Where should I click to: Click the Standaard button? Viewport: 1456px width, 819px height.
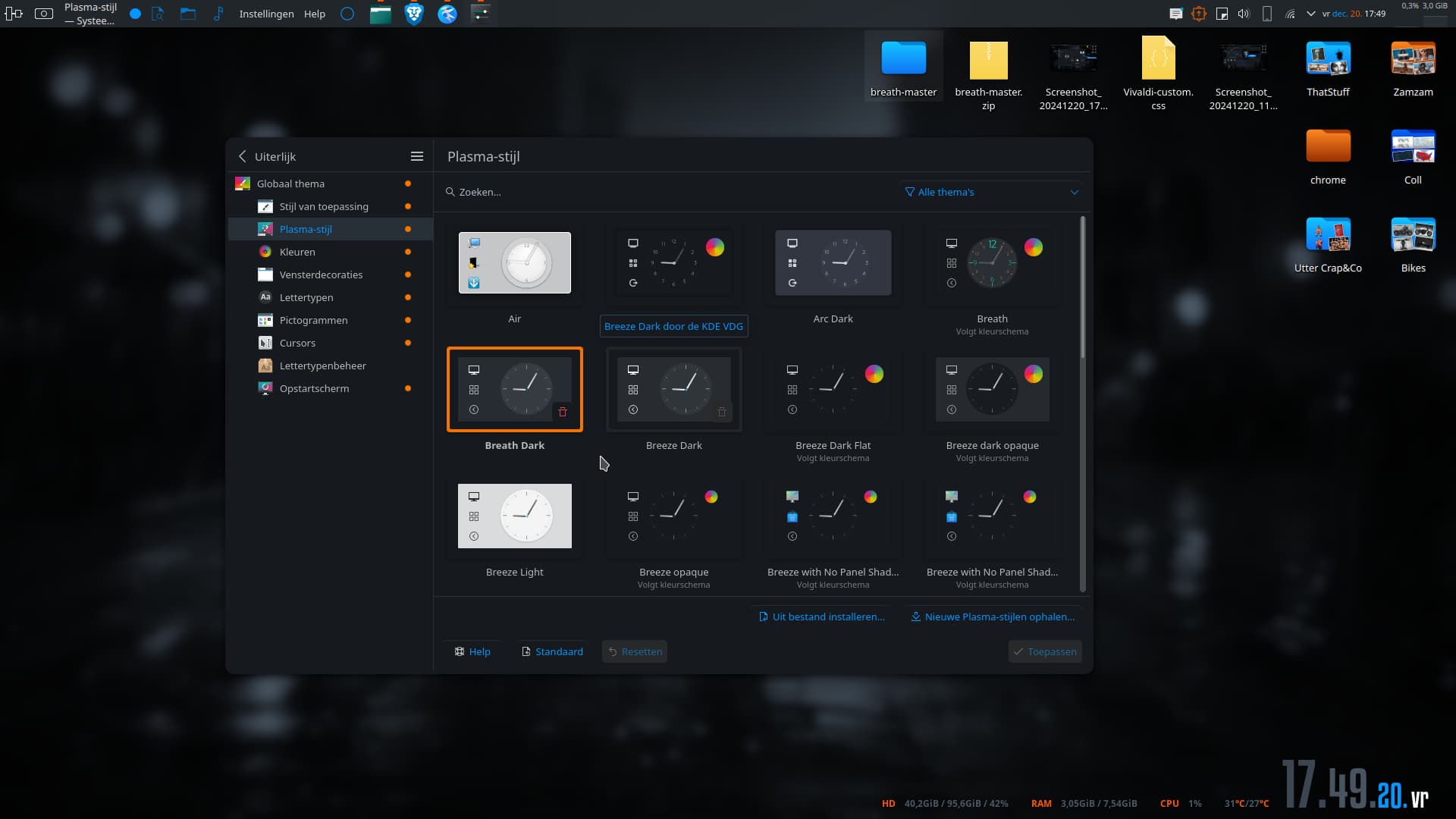(x=552, y=651)
